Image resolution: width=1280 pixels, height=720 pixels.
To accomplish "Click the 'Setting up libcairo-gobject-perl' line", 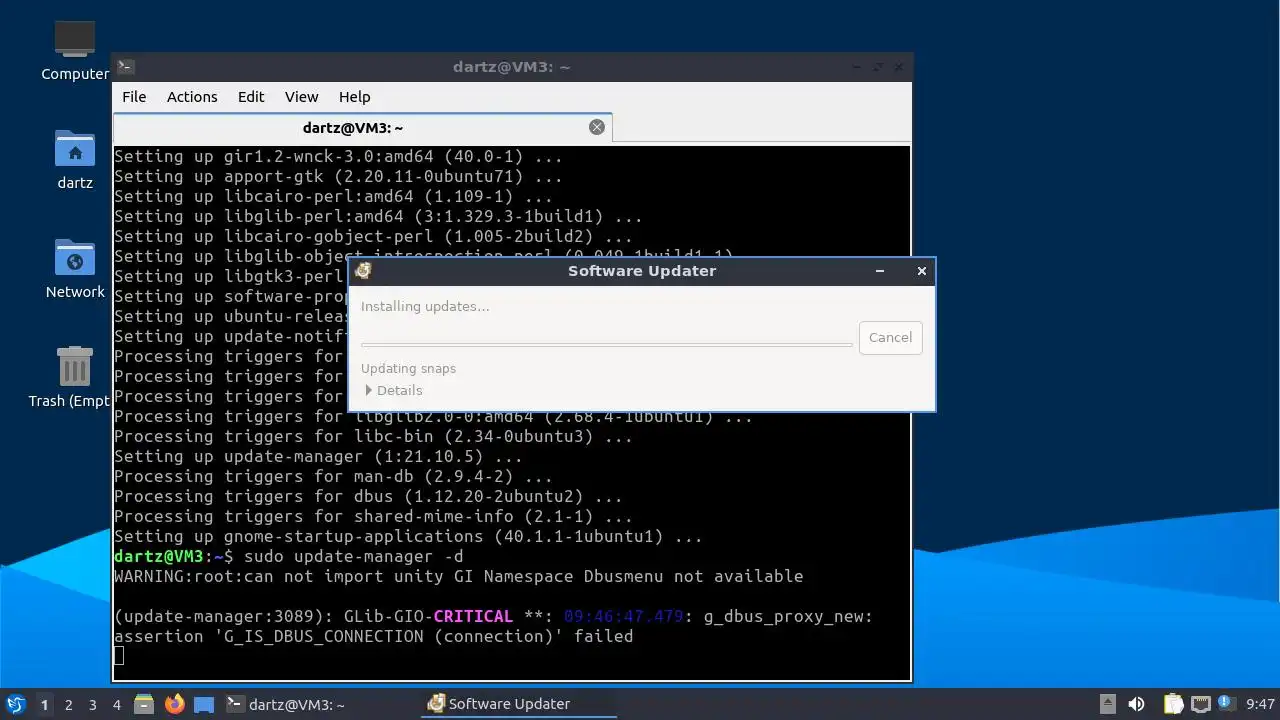I will [x=373, y=236].
